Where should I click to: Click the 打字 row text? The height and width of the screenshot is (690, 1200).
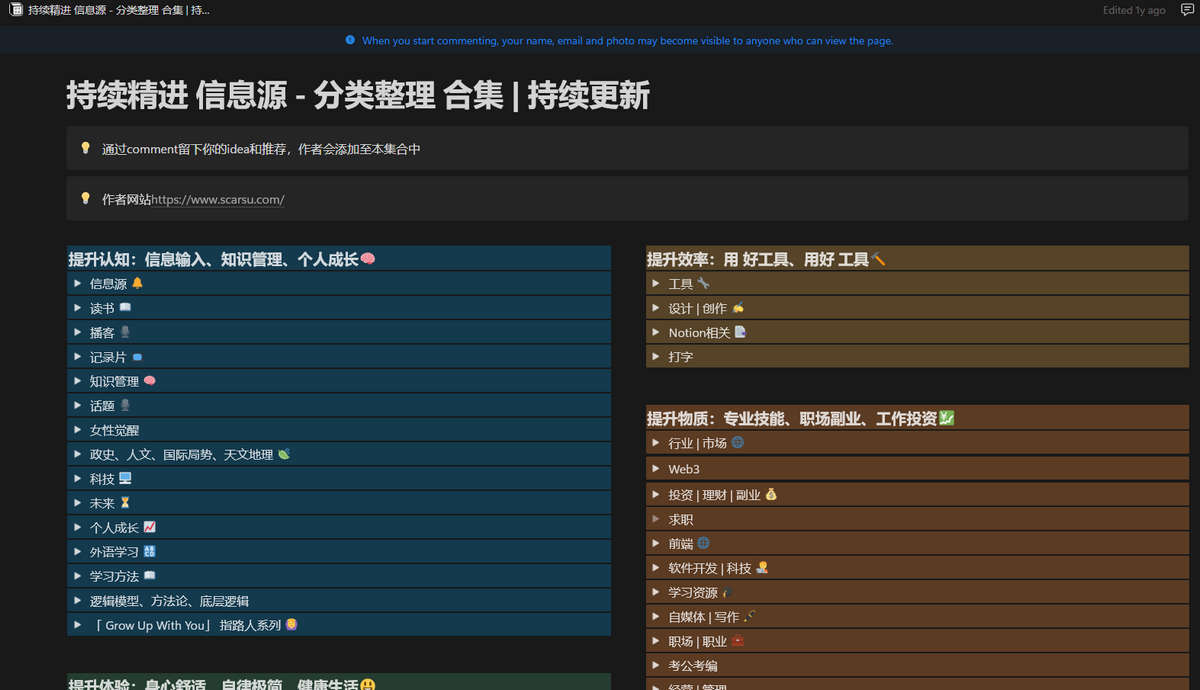point(681,357)
